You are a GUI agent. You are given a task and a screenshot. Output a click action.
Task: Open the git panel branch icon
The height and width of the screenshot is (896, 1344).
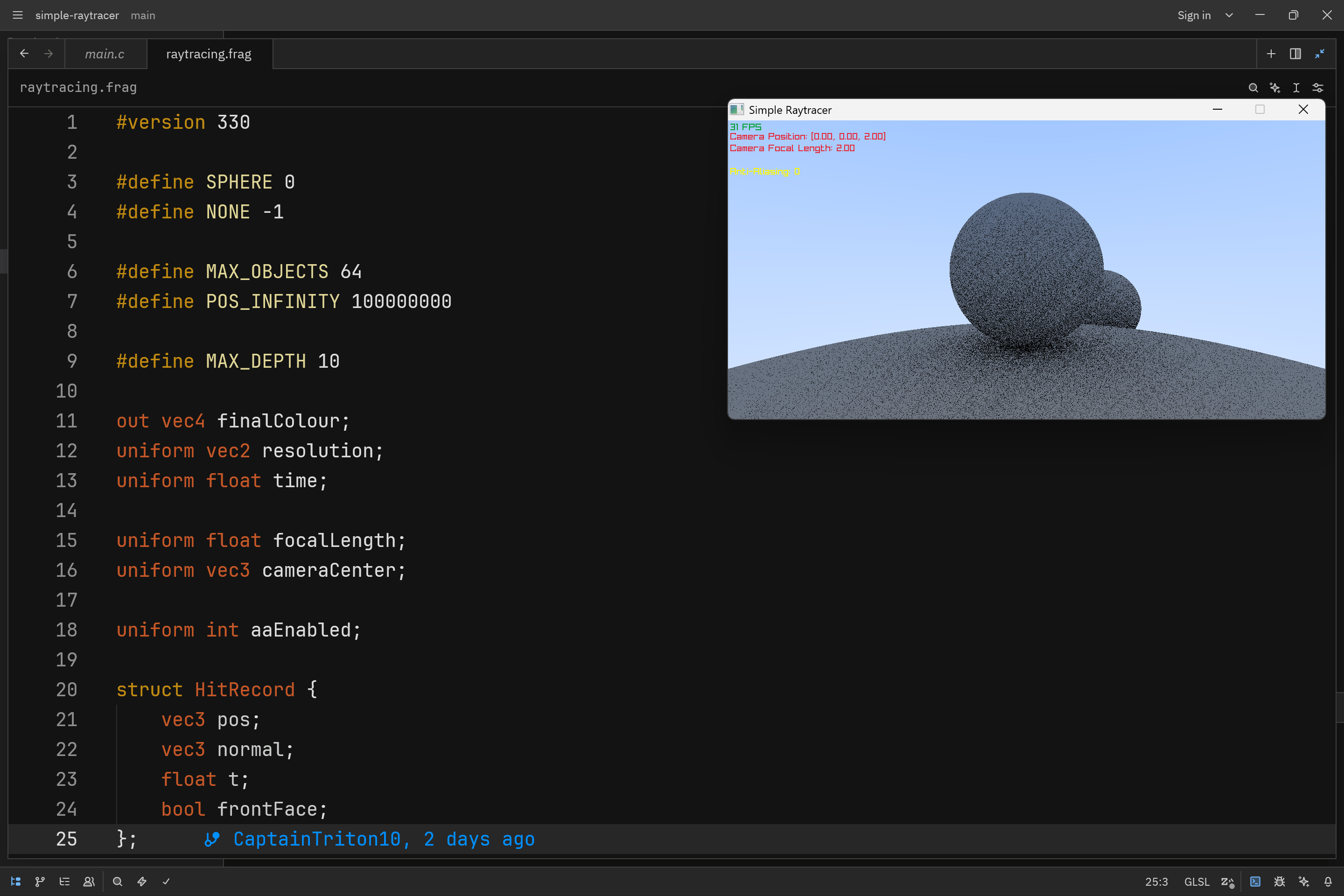point(40,881)
